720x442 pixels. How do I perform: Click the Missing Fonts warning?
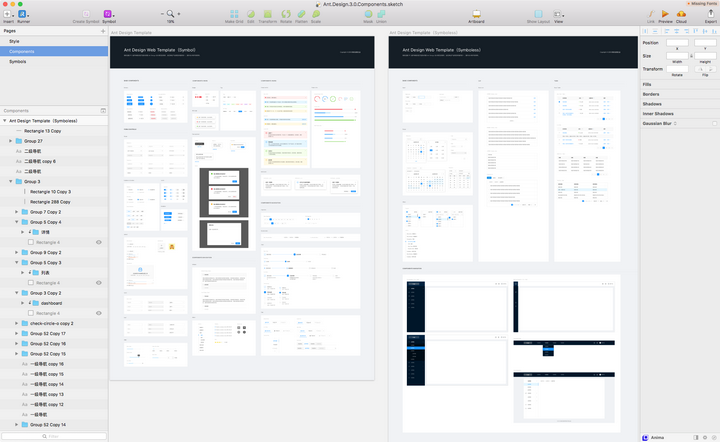[x=702, y=4]
